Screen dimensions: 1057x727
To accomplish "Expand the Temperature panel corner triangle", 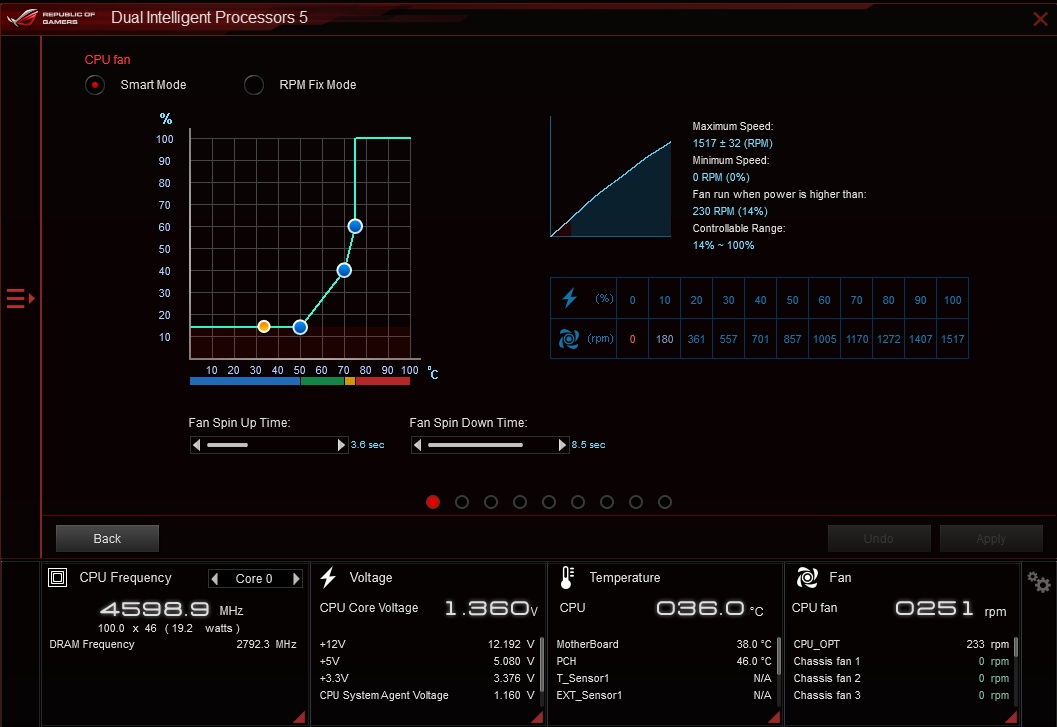I will coord(774,718).
